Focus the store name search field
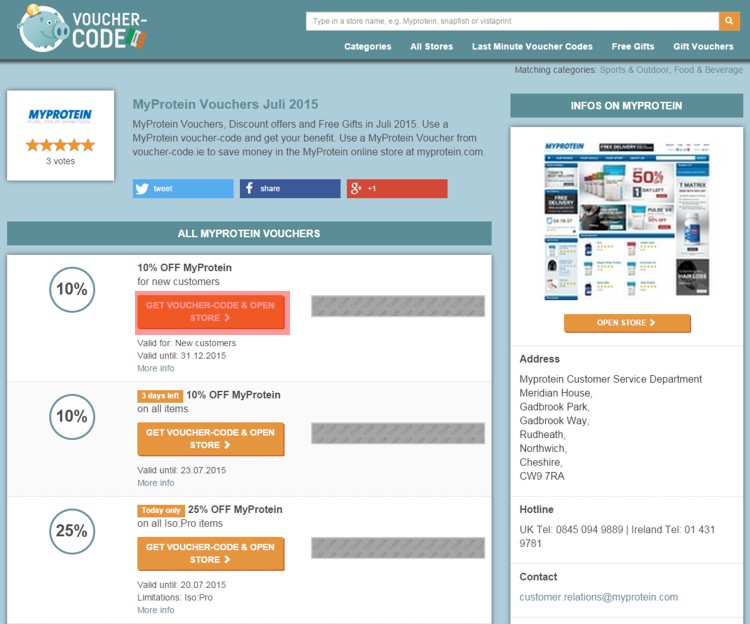Viewport: 750px width, 624px height. (x=512, y=21)
